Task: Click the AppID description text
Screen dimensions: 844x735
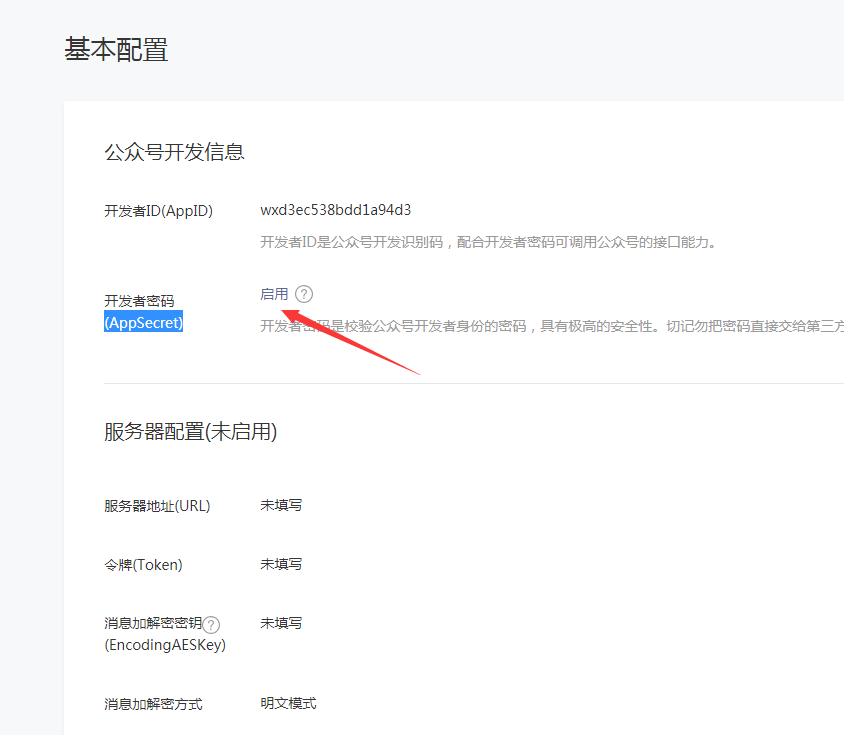Action: [488, 242]
